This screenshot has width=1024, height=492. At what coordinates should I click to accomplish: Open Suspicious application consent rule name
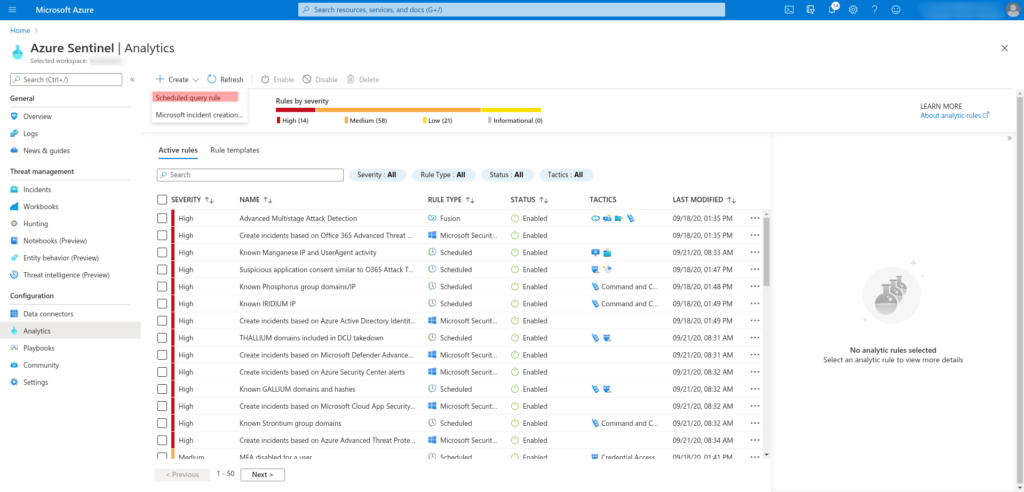(x=327, y=269)
